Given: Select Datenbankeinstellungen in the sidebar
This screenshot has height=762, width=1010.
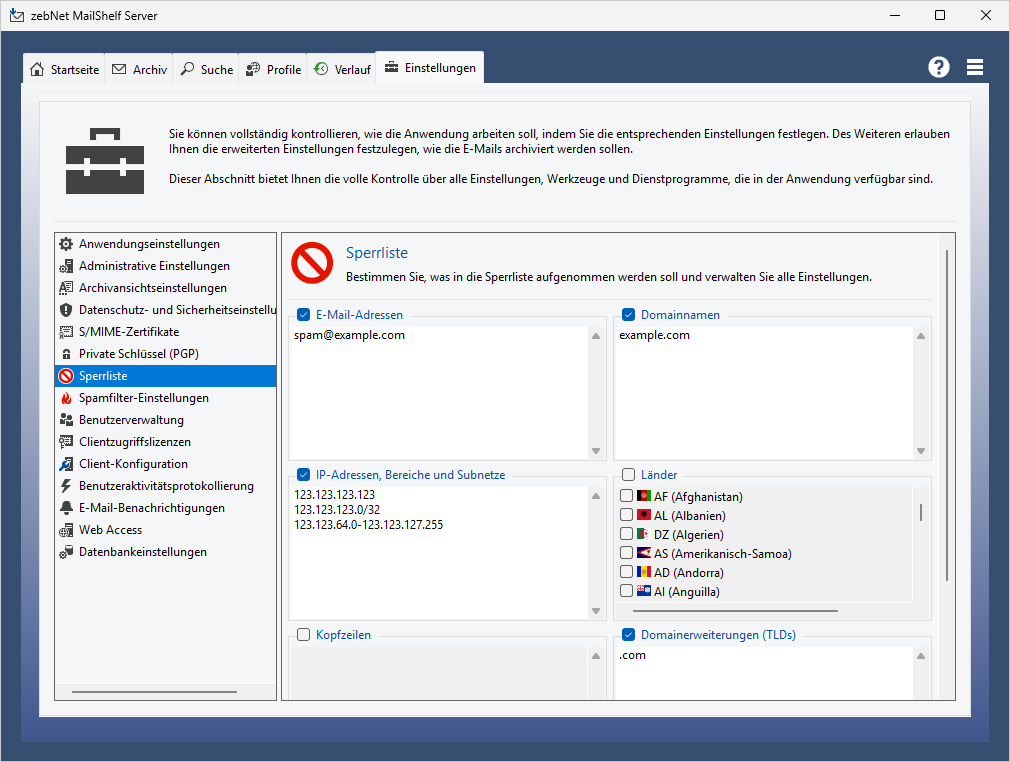Looking at the screenshot, I should click(x=142, y=552).
